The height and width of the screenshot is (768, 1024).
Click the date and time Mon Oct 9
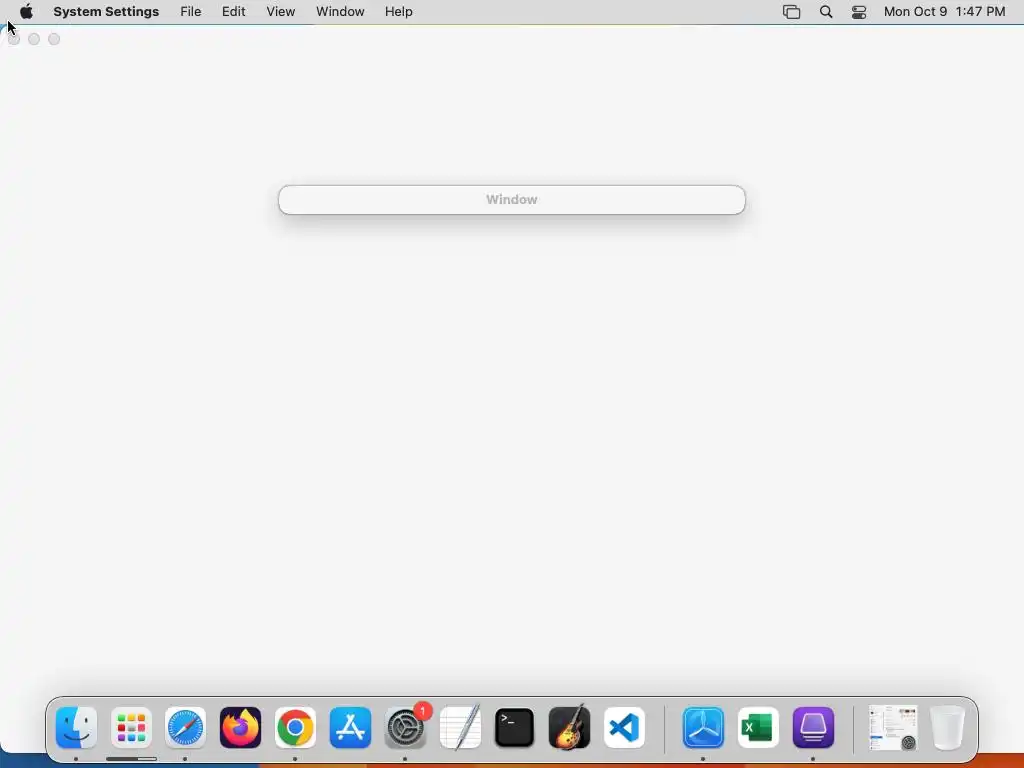(944, 12)
